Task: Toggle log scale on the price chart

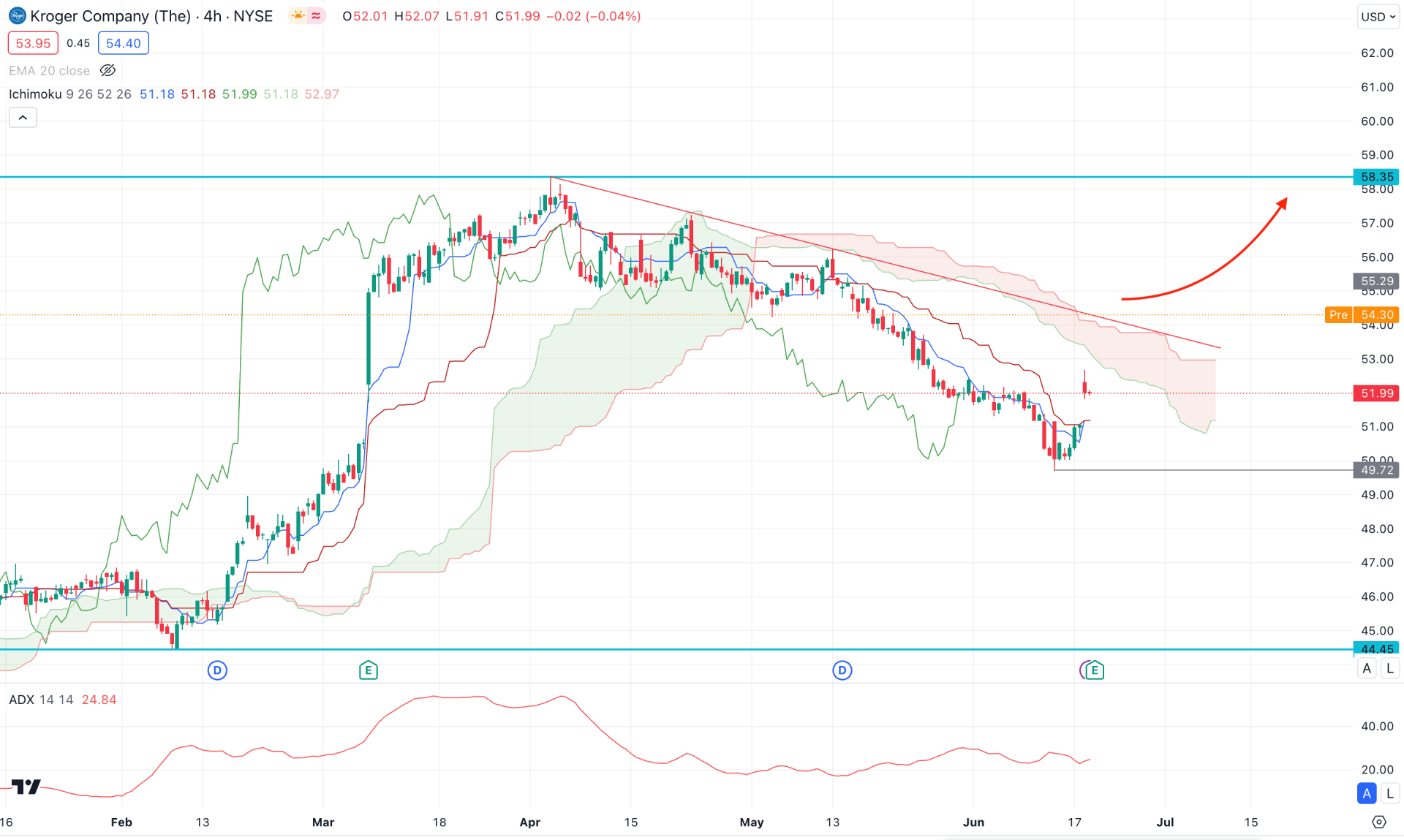Action: [x=1390, y=667]
